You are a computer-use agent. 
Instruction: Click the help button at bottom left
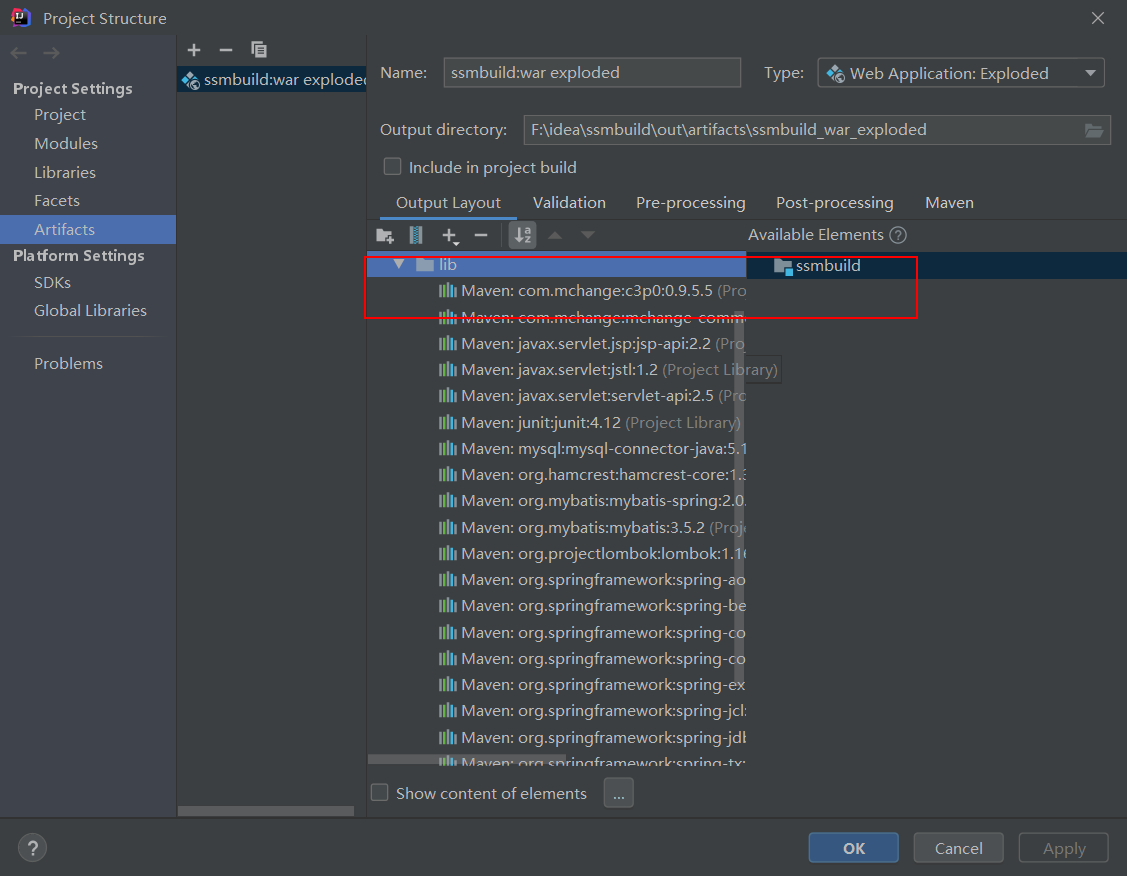pos(32,847)
